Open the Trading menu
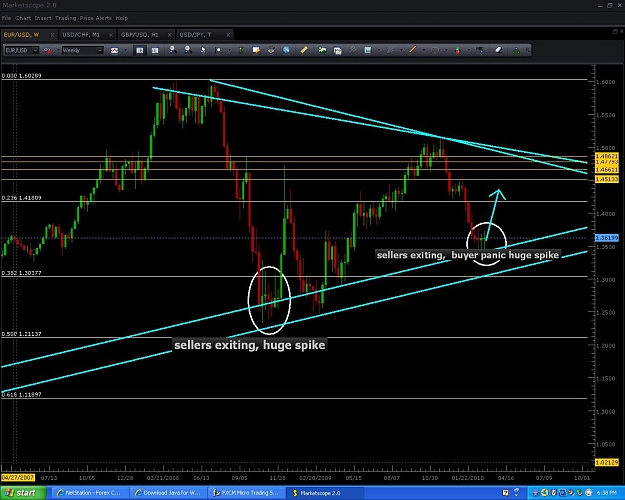Viewport: 625px width, 500px height. (65, 18)
